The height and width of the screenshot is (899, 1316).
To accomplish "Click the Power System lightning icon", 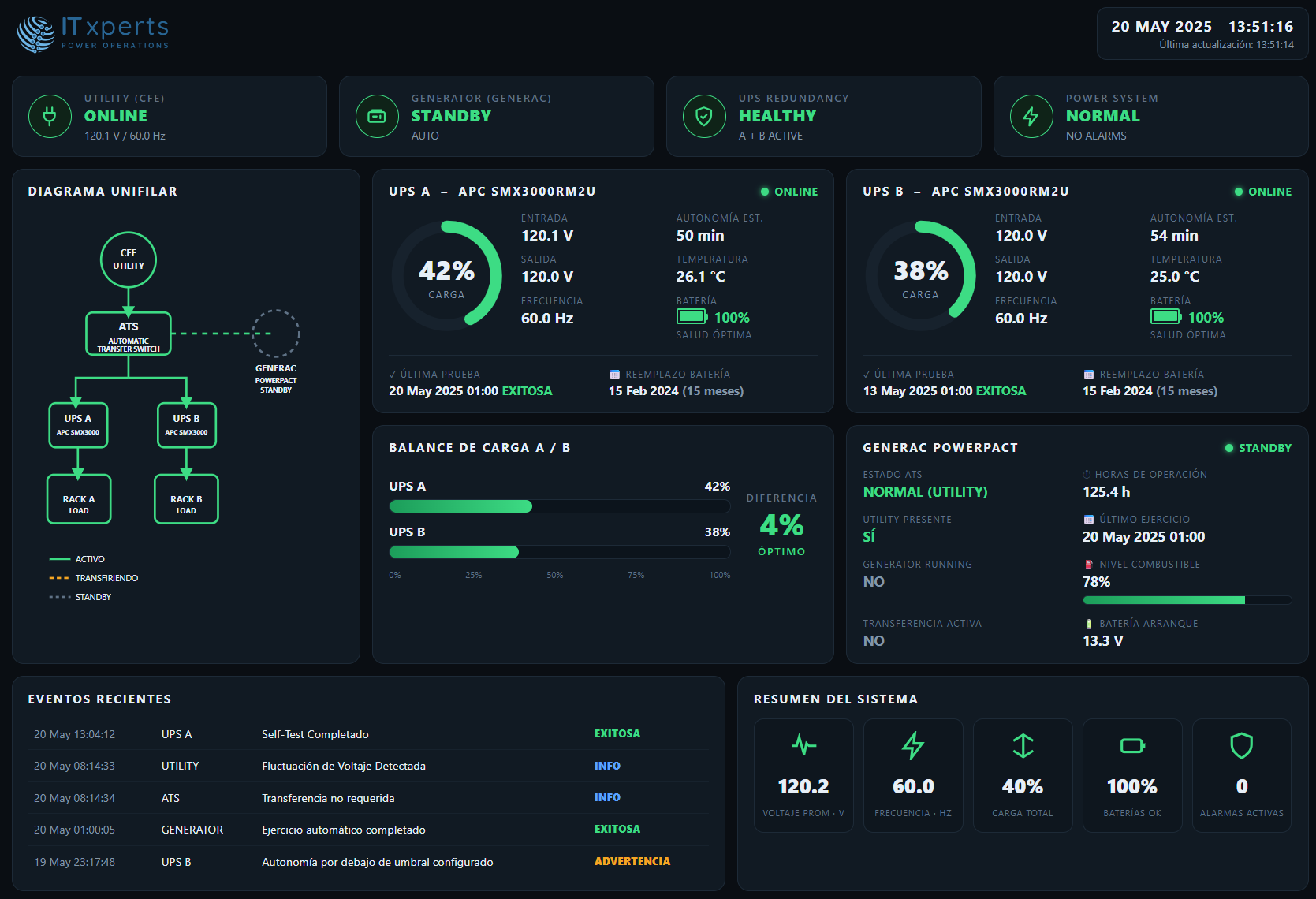I will pos(1031,117).
